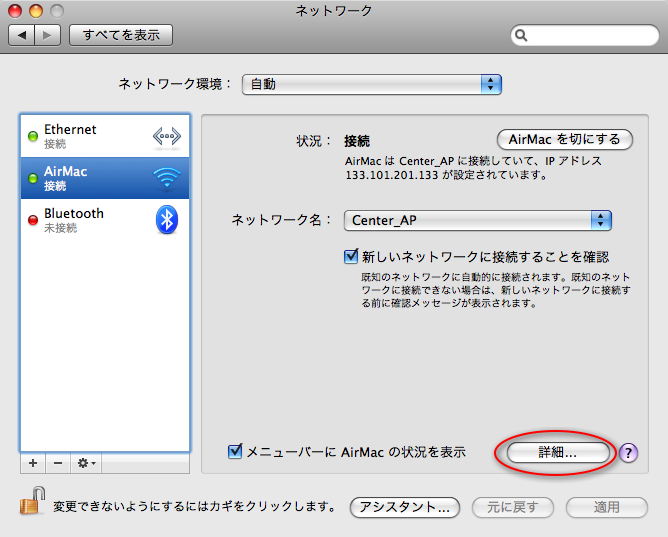Open the ネットワーク名 Center_AP dropdown
668x537 pixels.
(x=478, y=220)
